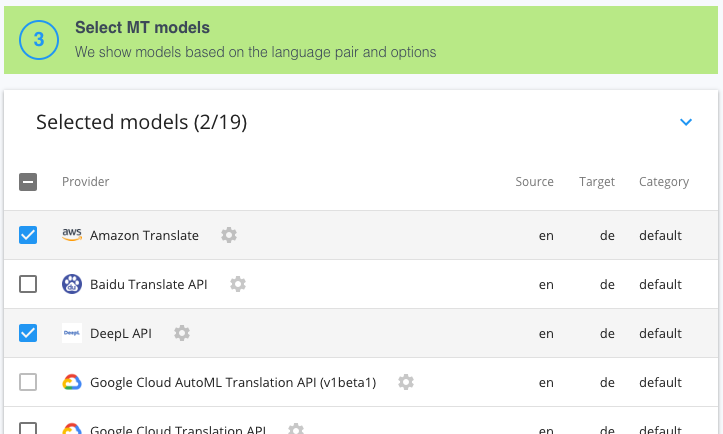Check the Baidu Translate API checkbox
Screen dimensions: 723x434
(x=28, y=284)
